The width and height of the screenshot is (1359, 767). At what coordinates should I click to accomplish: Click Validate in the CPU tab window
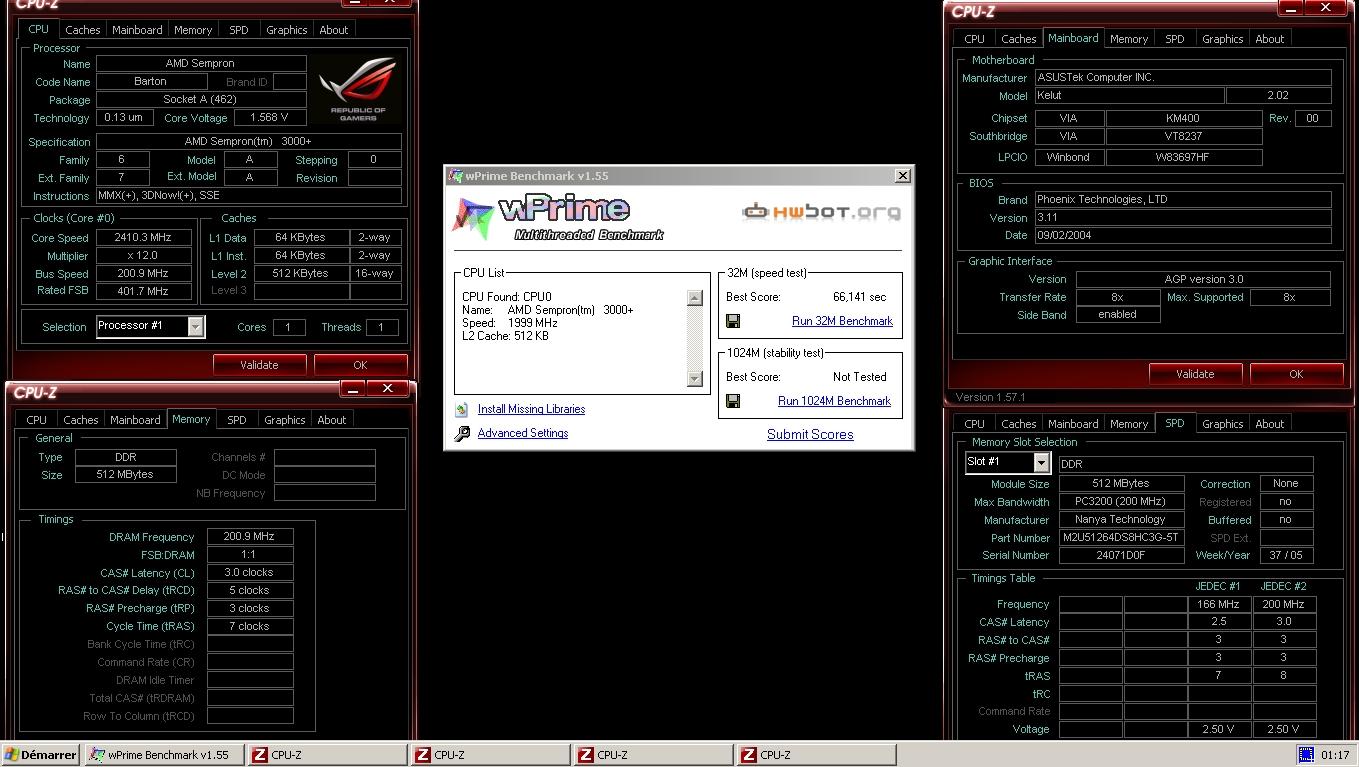pos(259,365)
